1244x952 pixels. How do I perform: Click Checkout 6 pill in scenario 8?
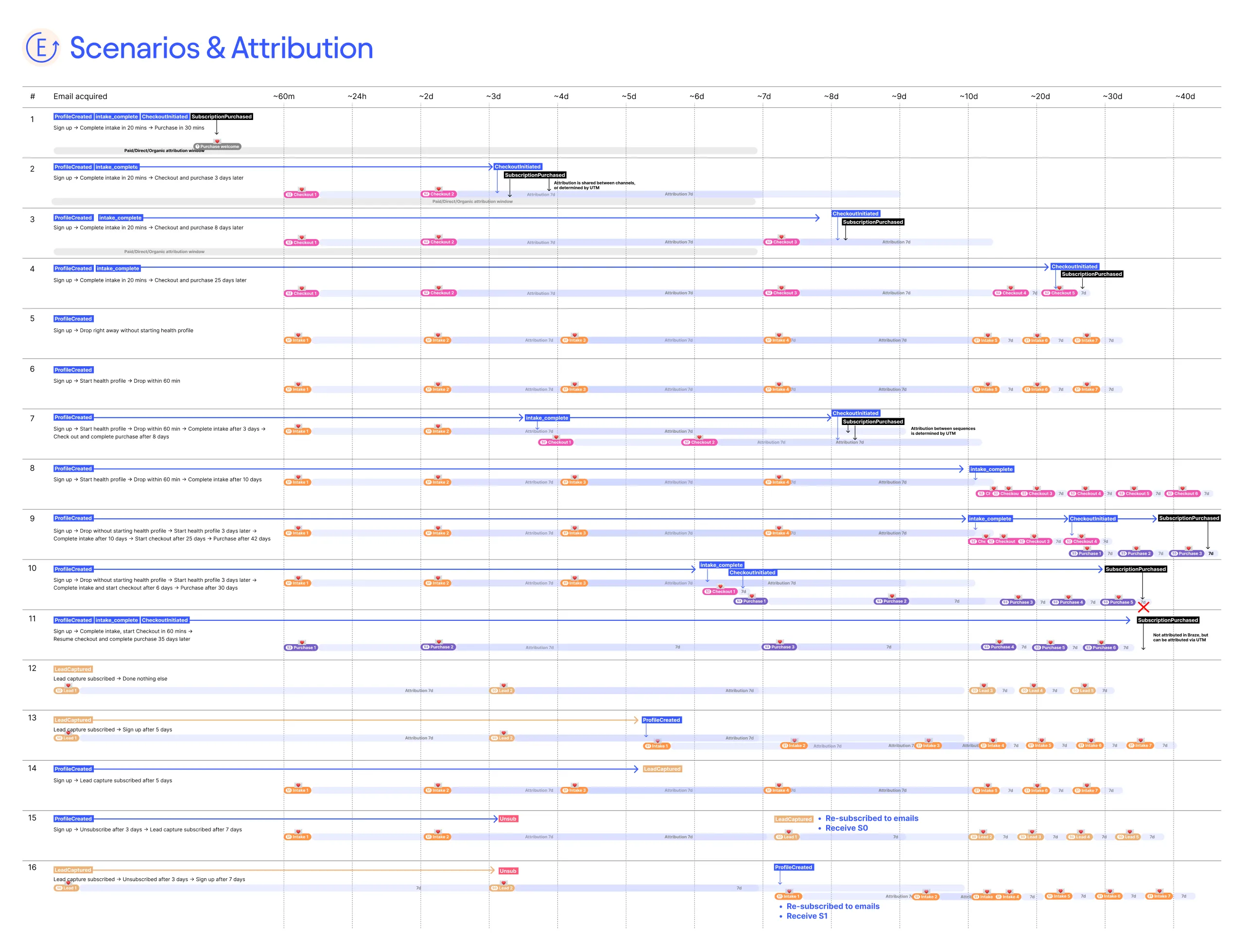tap(1182, 493)
